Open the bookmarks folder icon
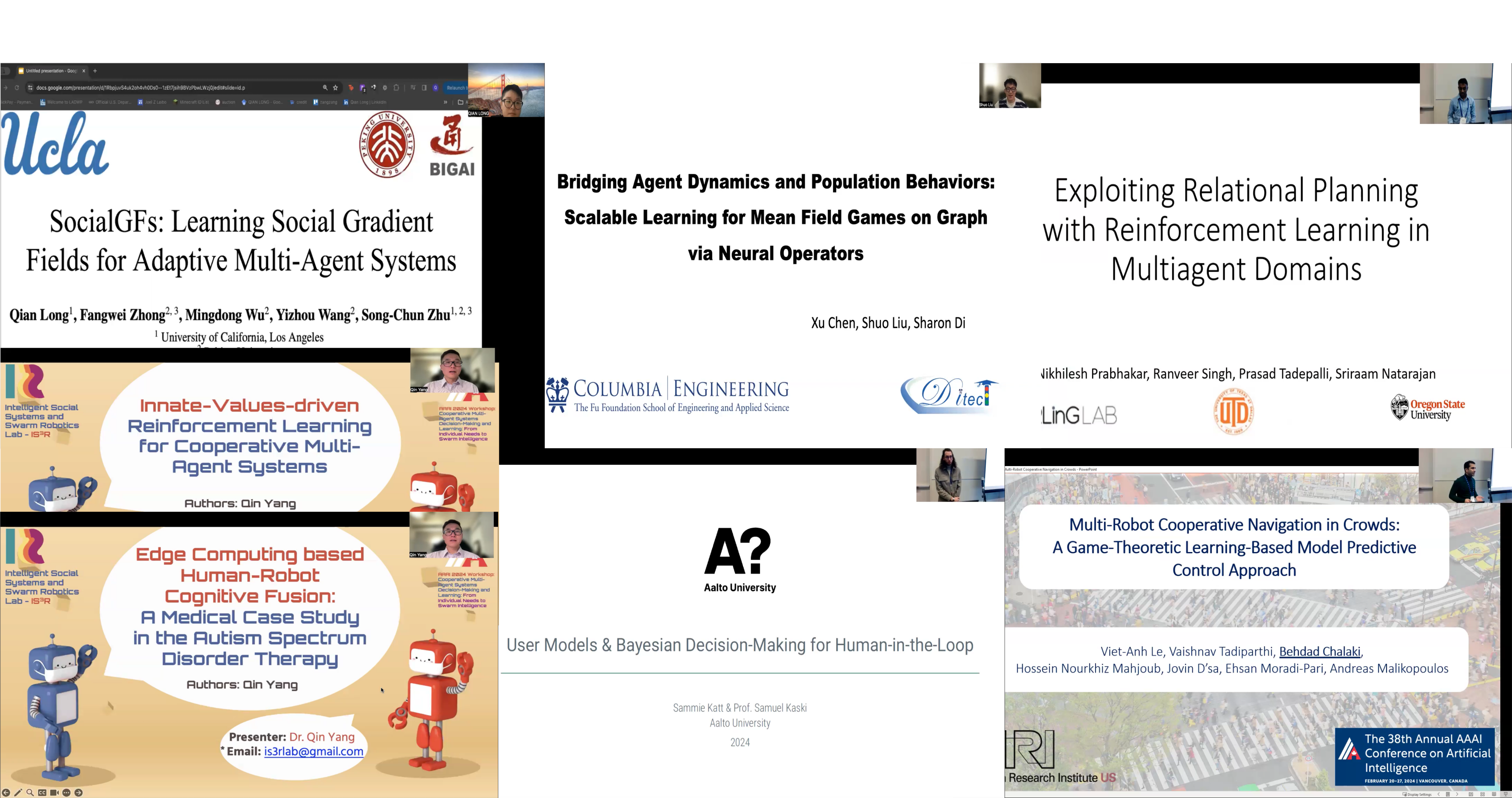 [461, 102]
